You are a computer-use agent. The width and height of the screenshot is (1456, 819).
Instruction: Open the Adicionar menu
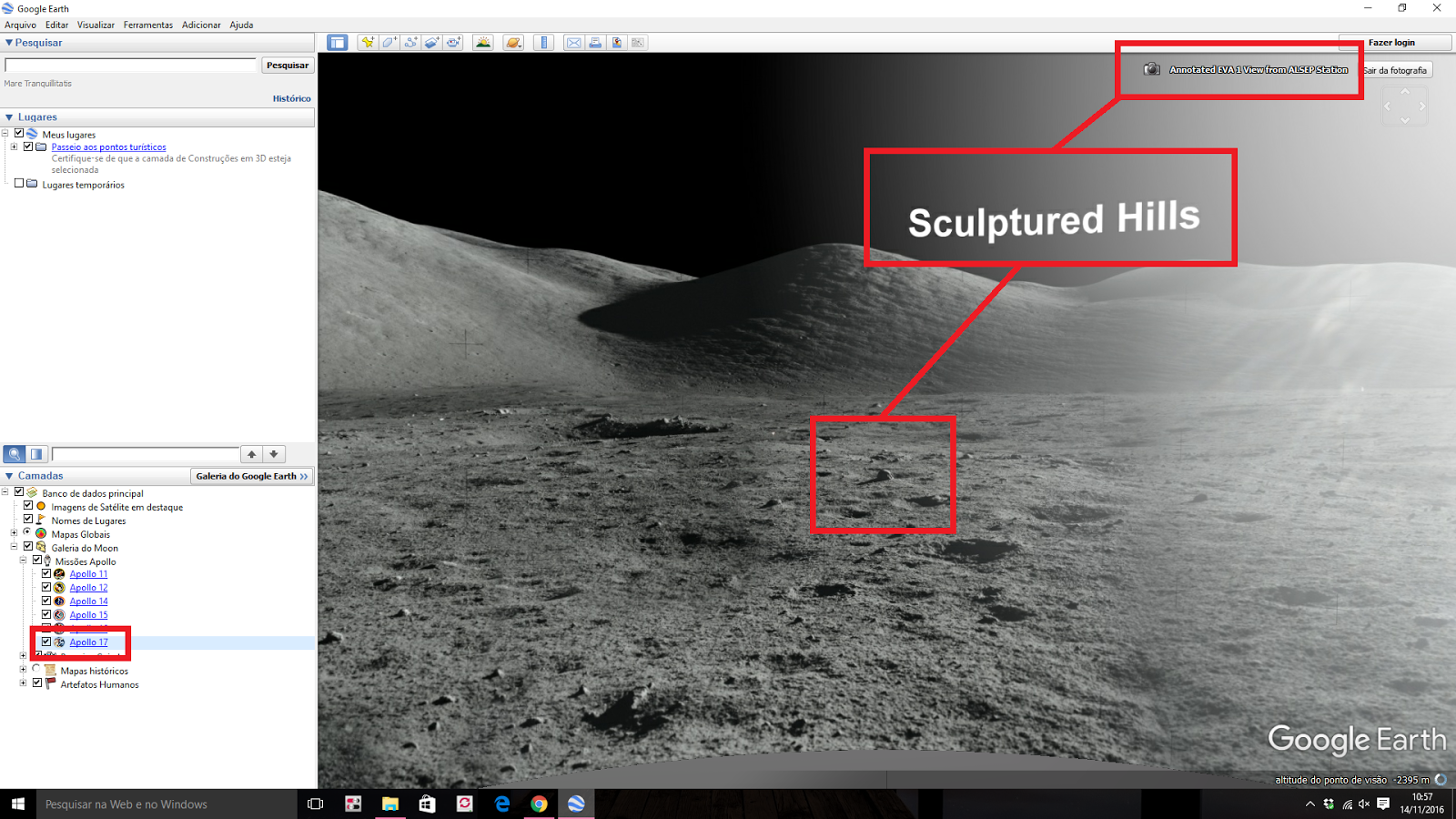pyautogui.click(x=201, y=25)
